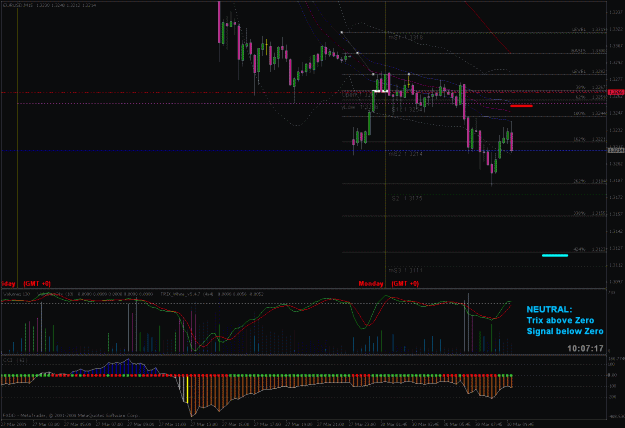Viewport: 625px width, 428px height.
Task: Select the white open-price bar near Monday line
Action: pyautogui.click(x=380, y=91)
